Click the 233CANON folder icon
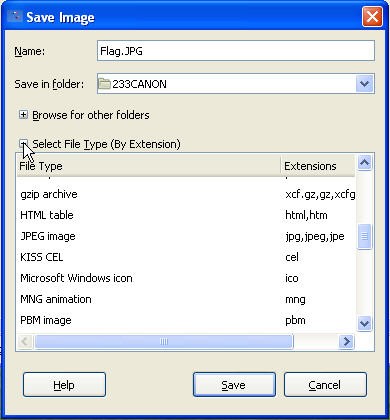The height and width of the screenshot is (420, 390). (104, 84)
